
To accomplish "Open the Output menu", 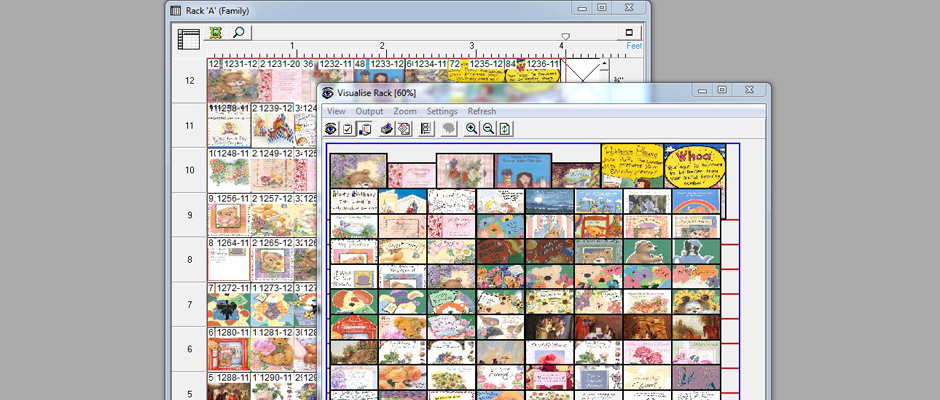I will [369, 111].
